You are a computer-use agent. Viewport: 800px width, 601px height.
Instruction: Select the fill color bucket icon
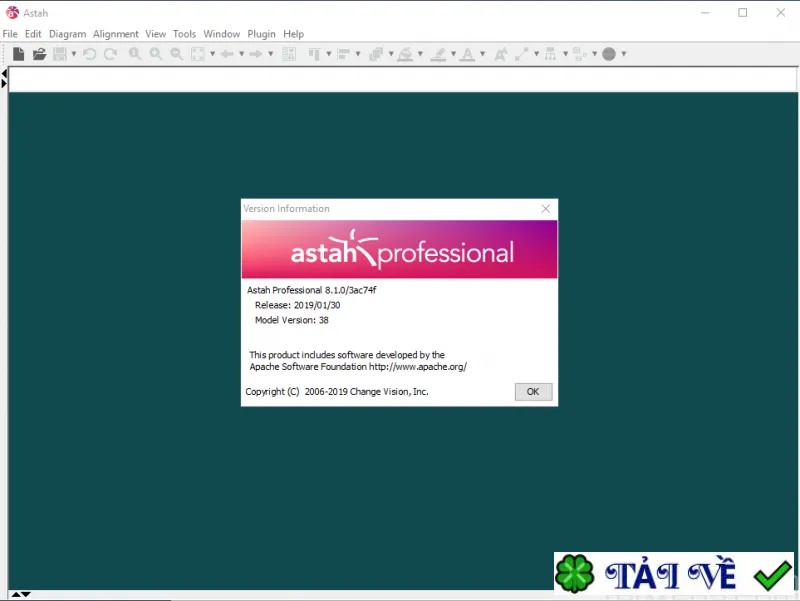[x=406, y=54]
